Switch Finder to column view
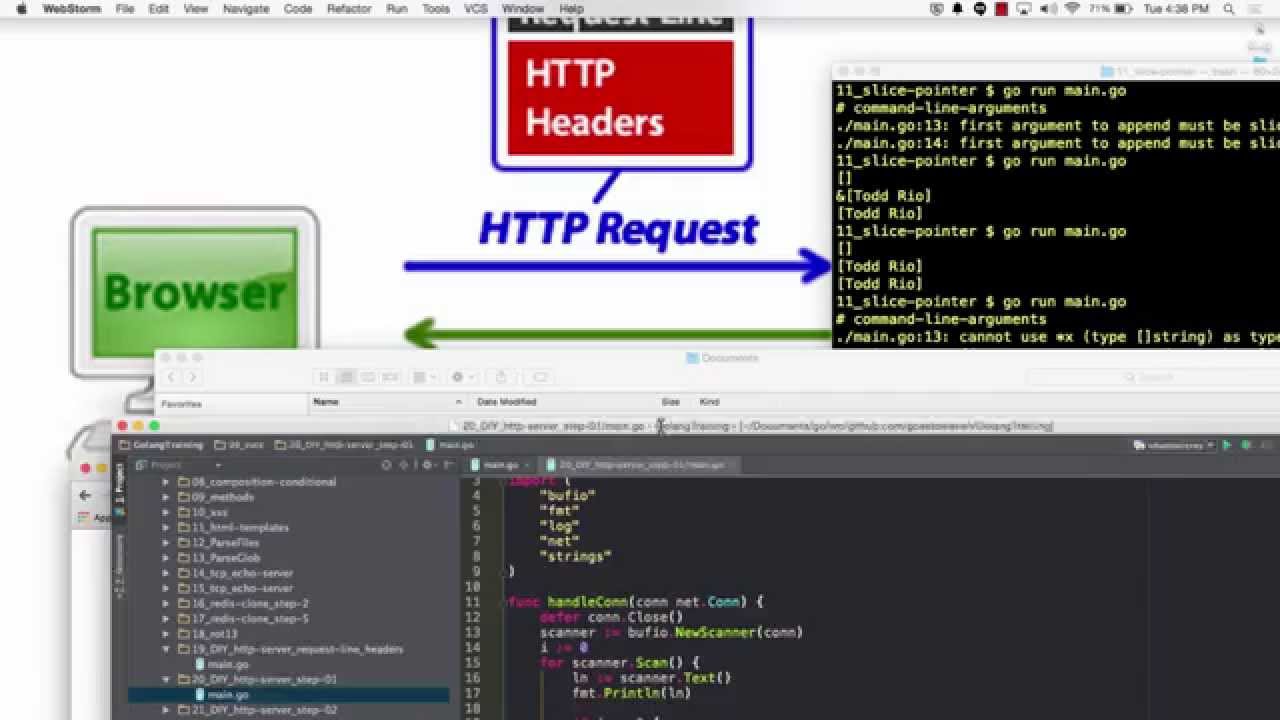Viewport: 1280px width, 720px height. coord(368,377)
